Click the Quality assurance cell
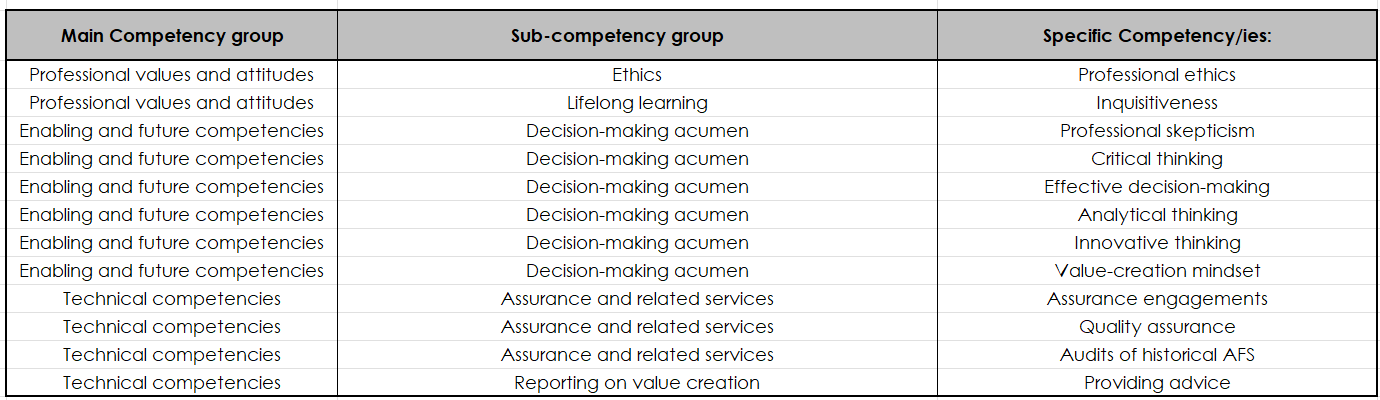Screen dimensions: 1380x400 tap(1156, 327)
